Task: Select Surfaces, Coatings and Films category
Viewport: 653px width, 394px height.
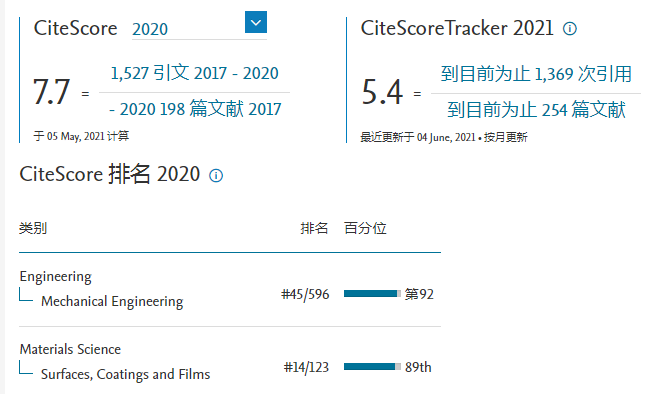Action: pos(125,374)
